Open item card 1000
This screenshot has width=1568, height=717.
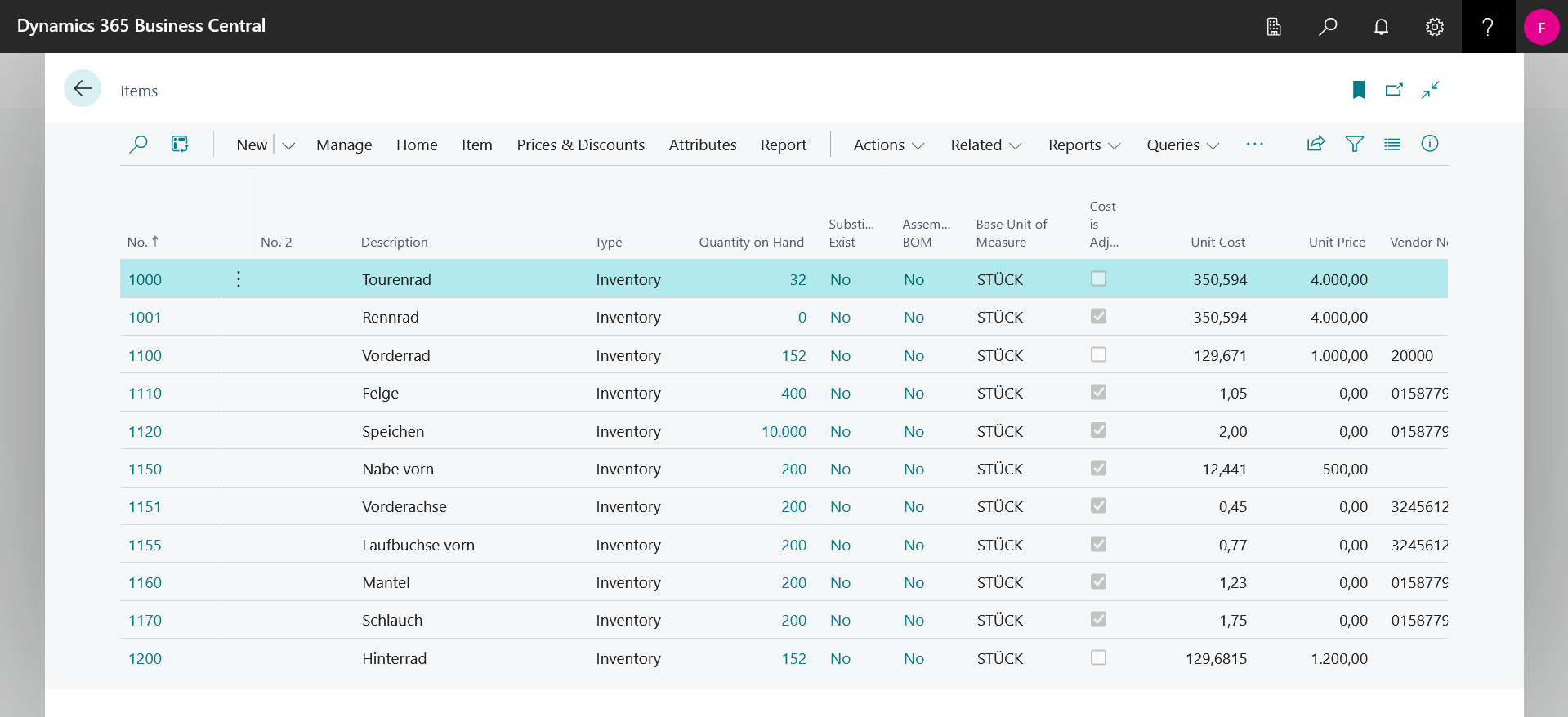(x=145, y=279)
